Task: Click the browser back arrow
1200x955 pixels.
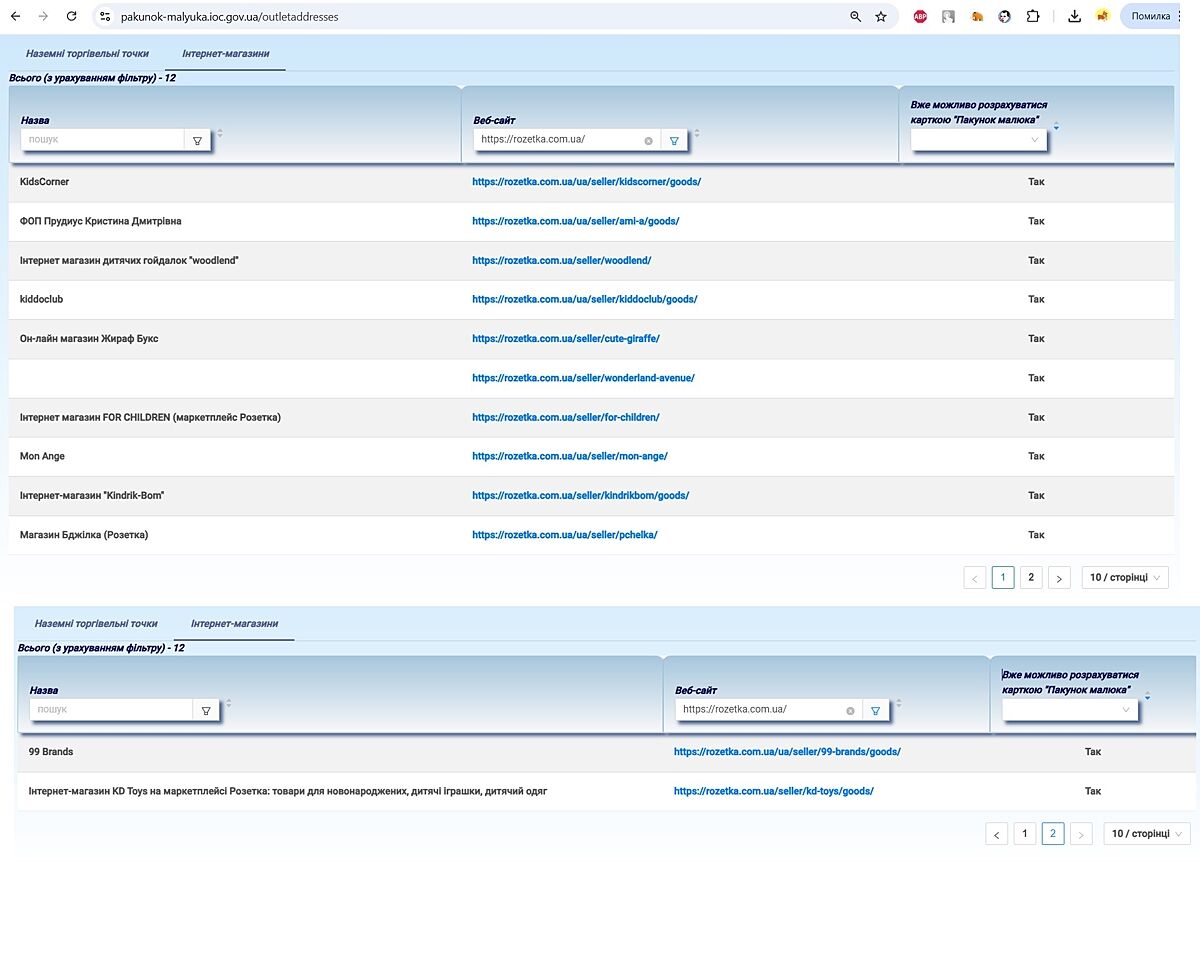Action: 15,16
